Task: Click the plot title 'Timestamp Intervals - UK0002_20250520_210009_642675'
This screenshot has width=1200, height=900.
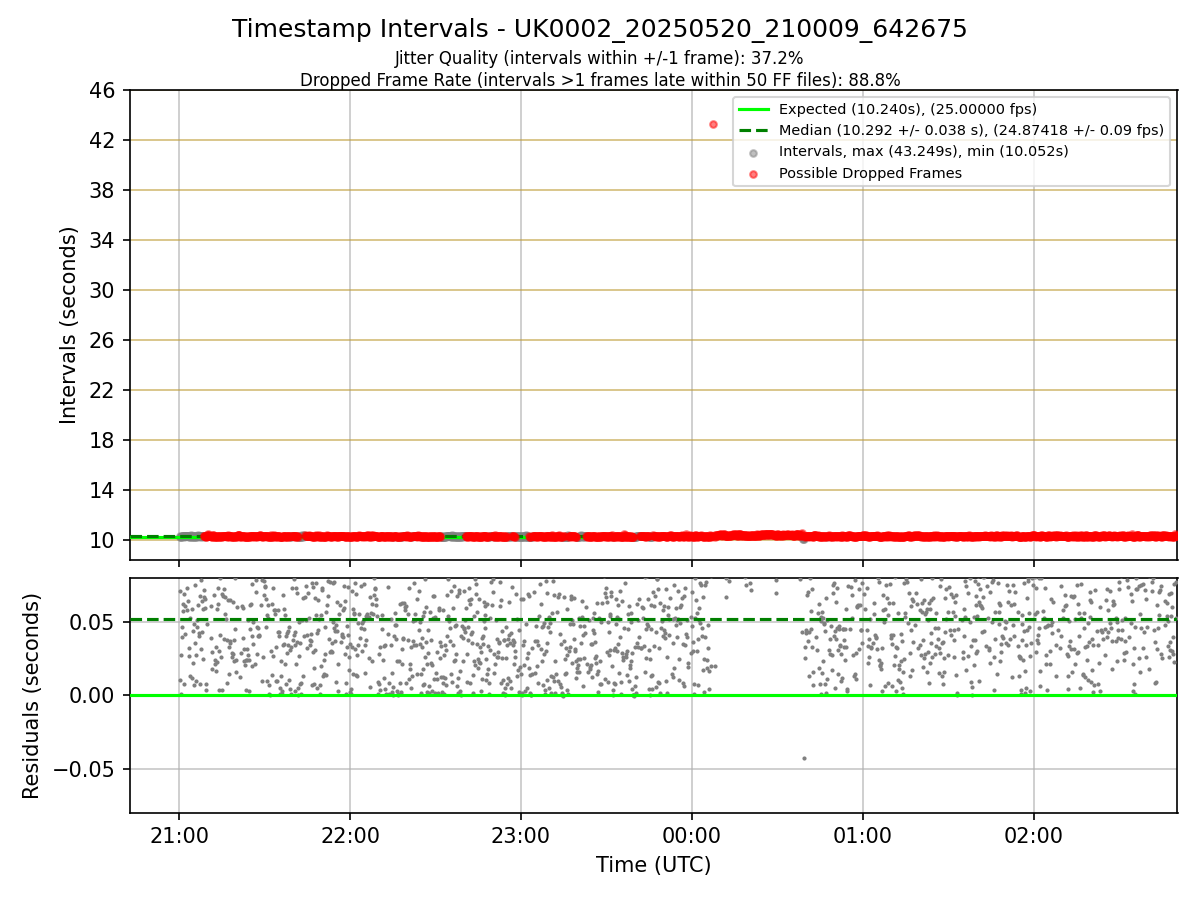Action: click(600, 29)
